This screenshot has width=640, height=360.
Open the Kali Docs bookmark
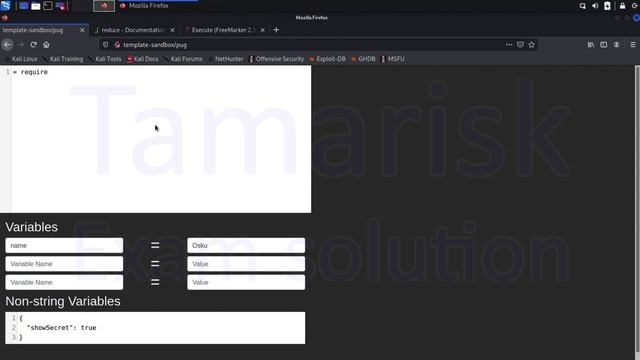(x=143, y=59)
